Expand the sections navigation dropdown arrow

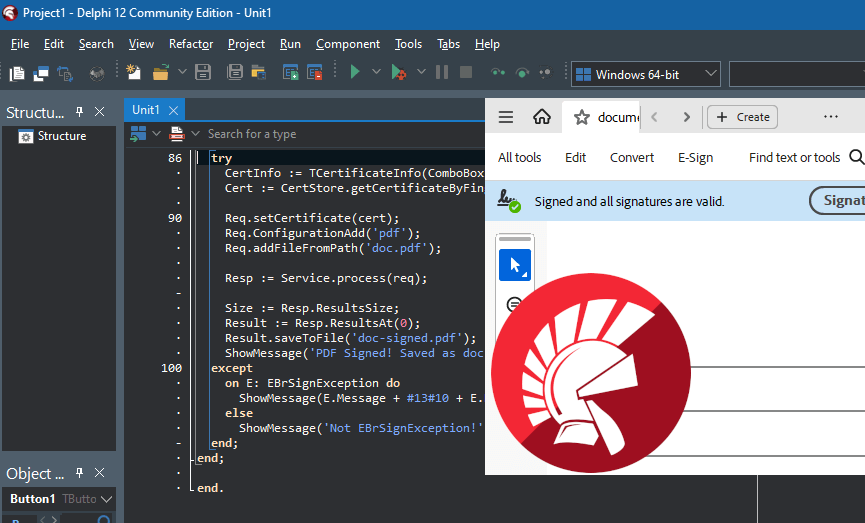(x=156, y=134)
